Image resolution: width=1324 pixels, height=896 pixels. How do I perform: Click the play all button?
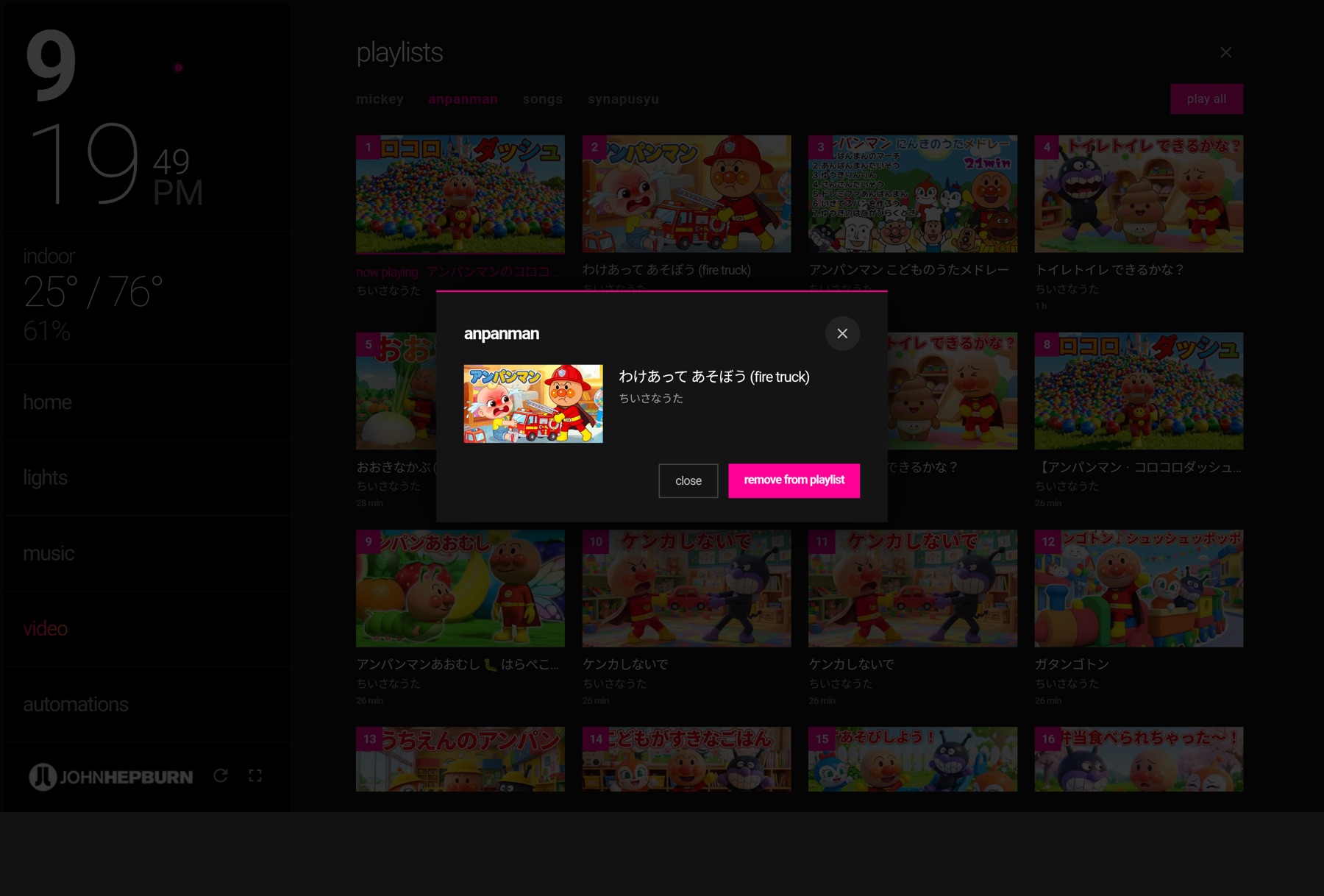click(1206, 99)
